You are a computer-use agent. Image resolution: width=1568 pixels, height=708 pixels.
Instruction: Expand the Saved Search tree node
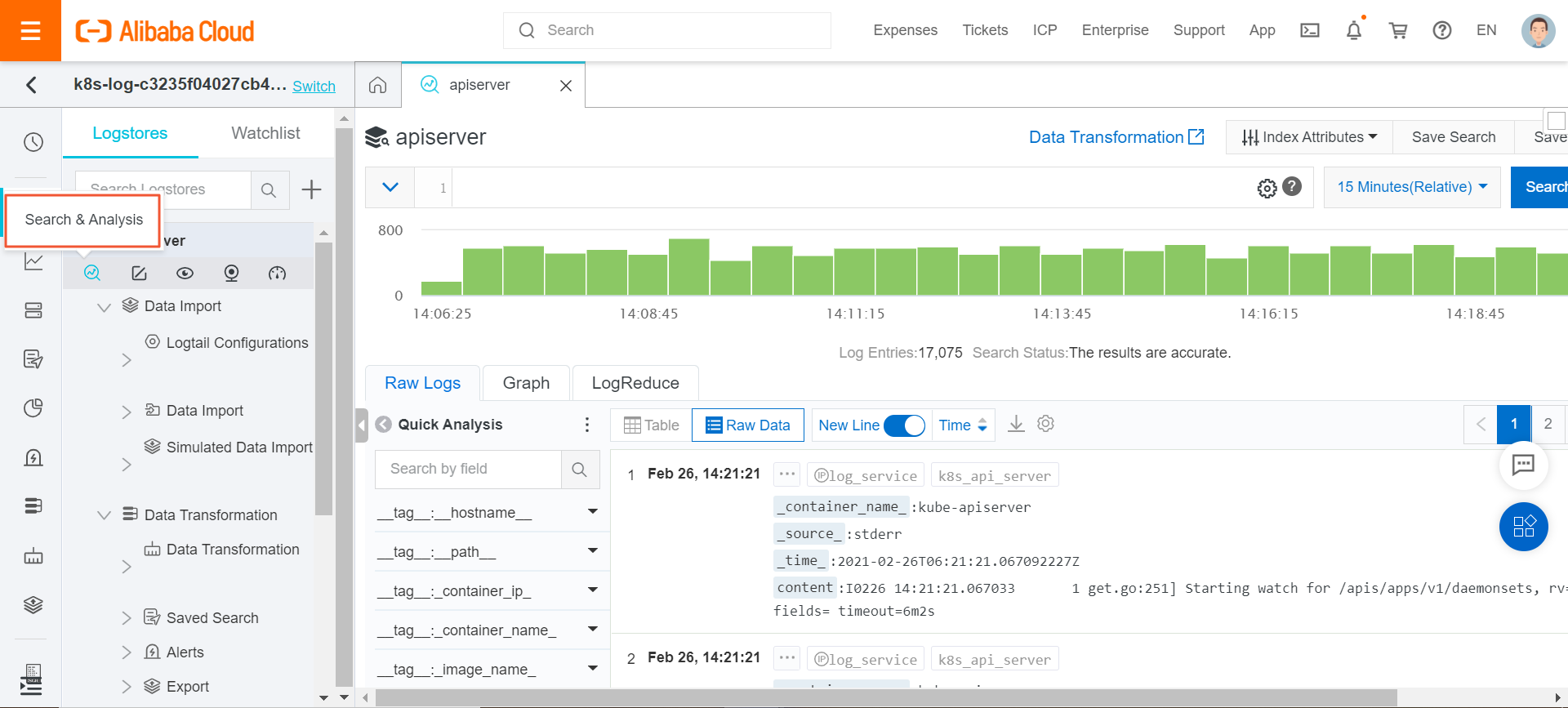[x=126, y=618]
